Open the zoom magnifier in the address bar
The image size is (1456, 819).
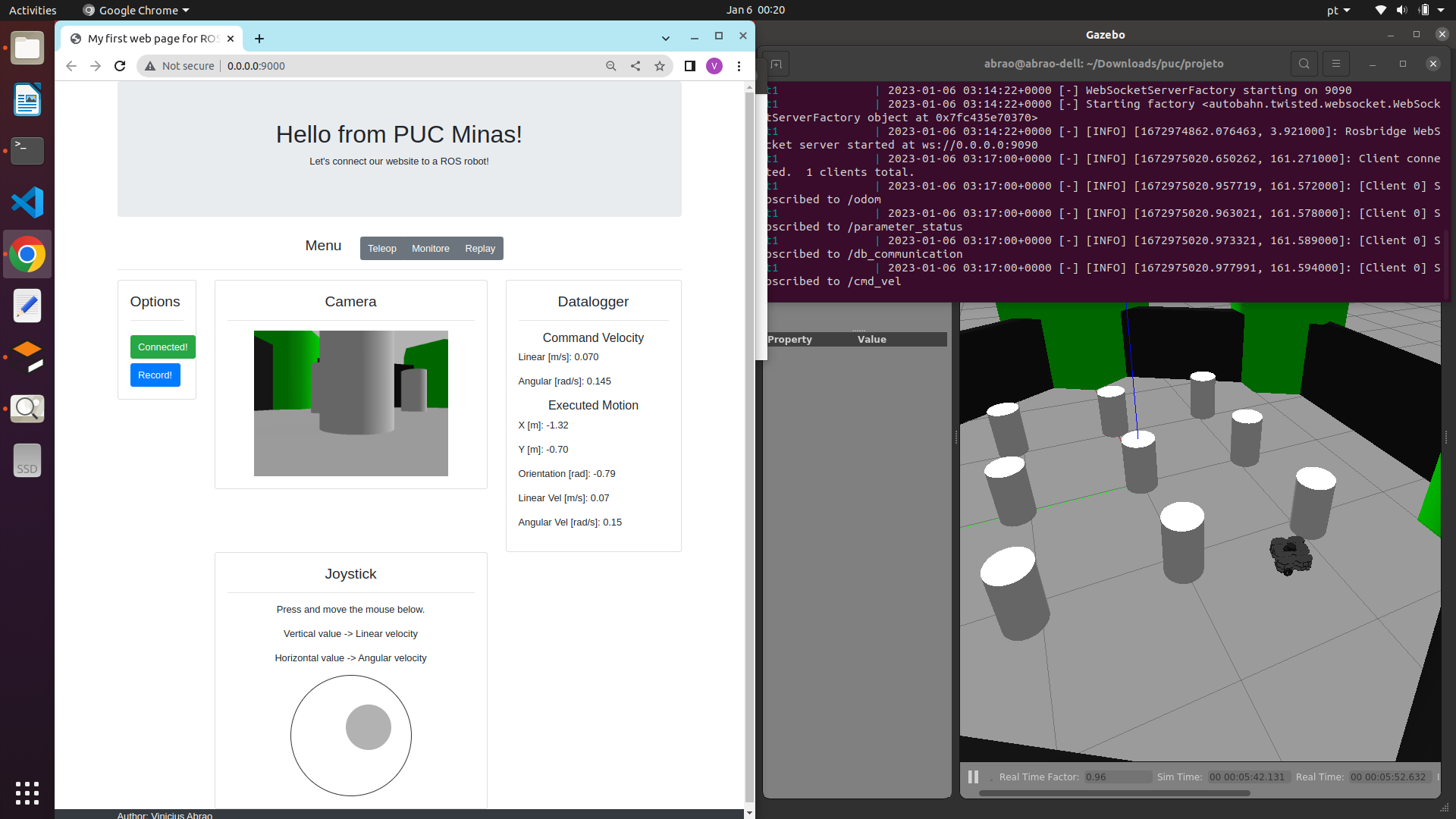point(610,66)
